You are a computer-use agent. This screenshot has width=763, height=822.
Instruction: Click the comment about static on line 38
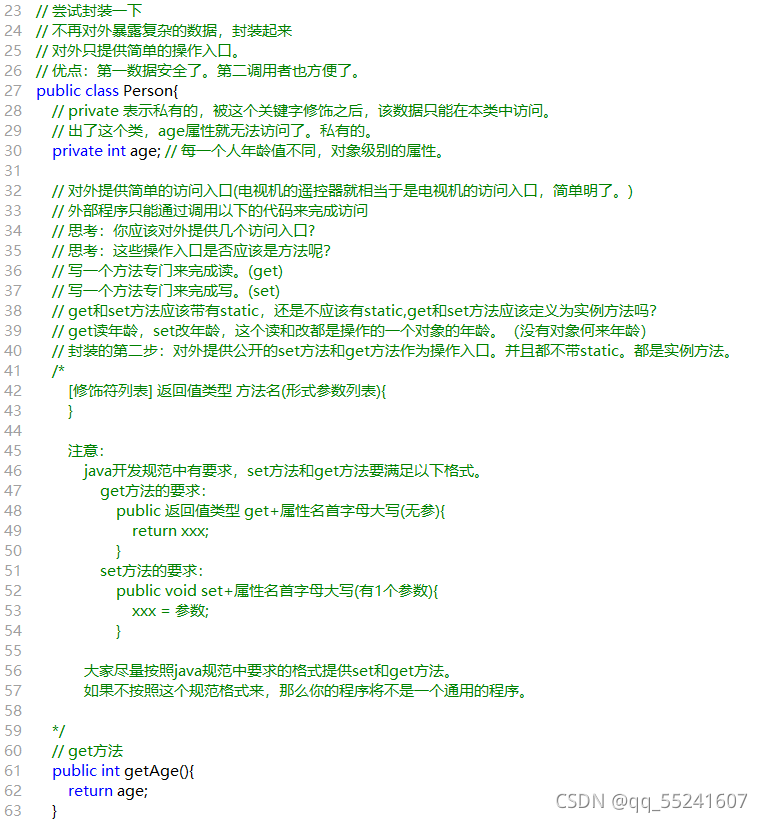pos(354,311)
